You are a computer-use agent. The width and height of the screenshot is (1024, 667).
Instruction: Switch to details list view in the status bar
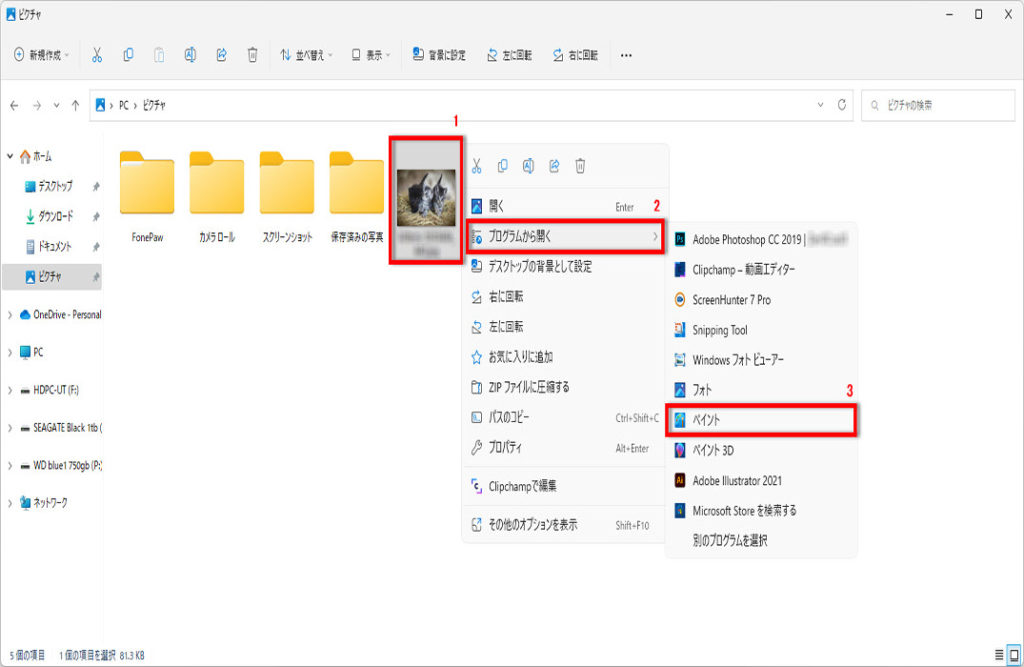point(998,654)
